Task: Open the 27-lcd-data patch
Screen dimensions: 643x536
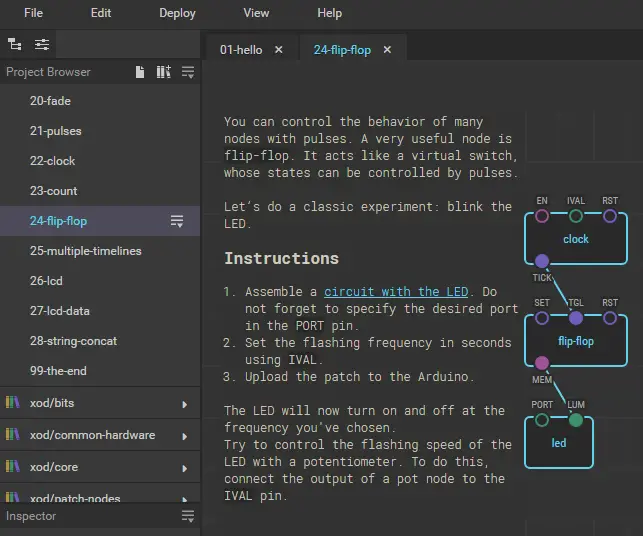Action: click(100, 310)
